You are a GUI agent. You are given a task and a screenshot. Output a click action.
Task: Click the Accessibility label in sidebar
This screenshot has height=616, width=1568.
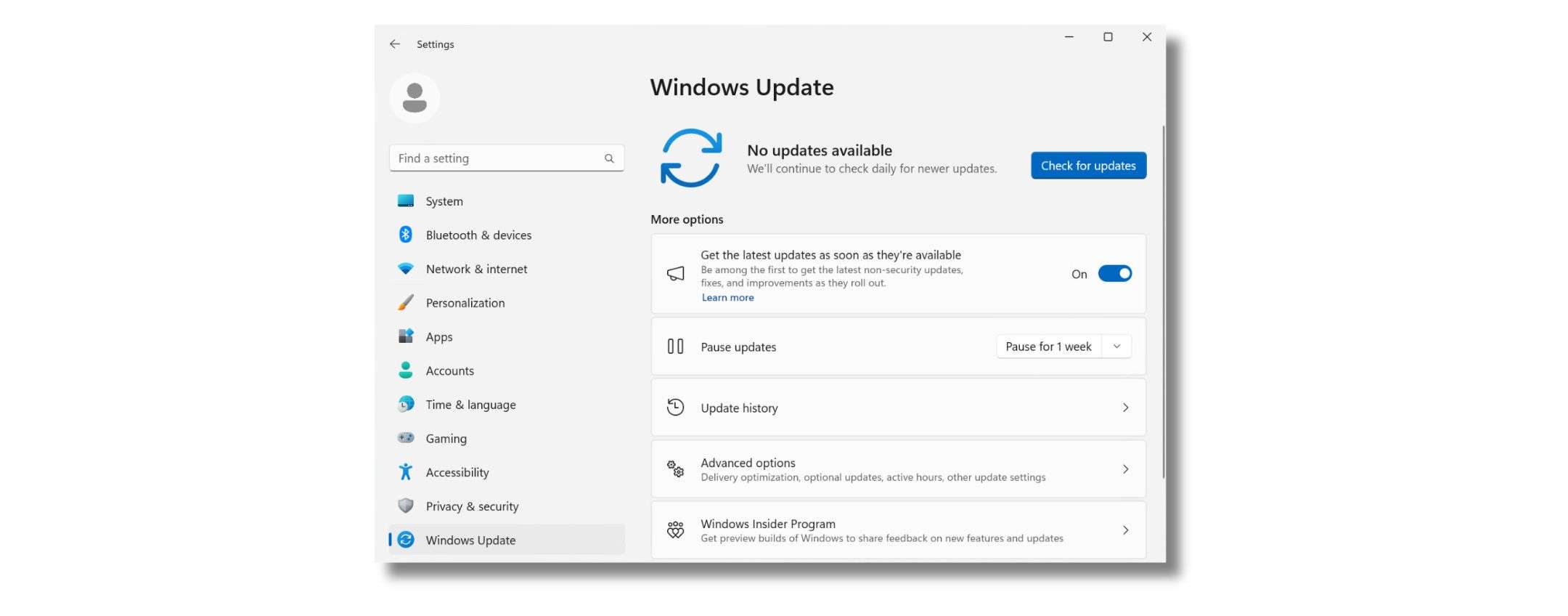457,472
